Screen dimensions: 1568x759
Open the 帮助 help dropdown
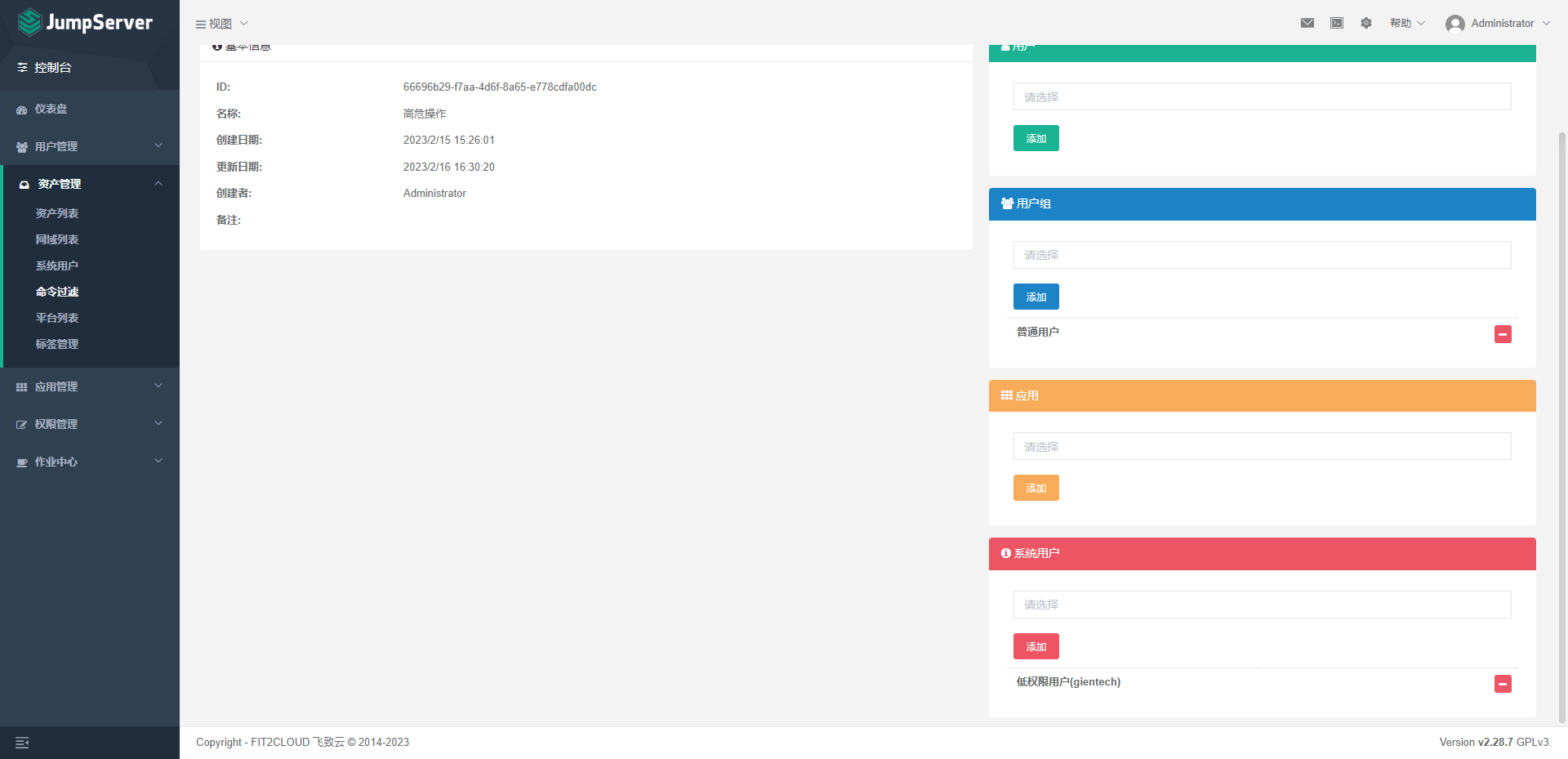tap(1407, 23)
